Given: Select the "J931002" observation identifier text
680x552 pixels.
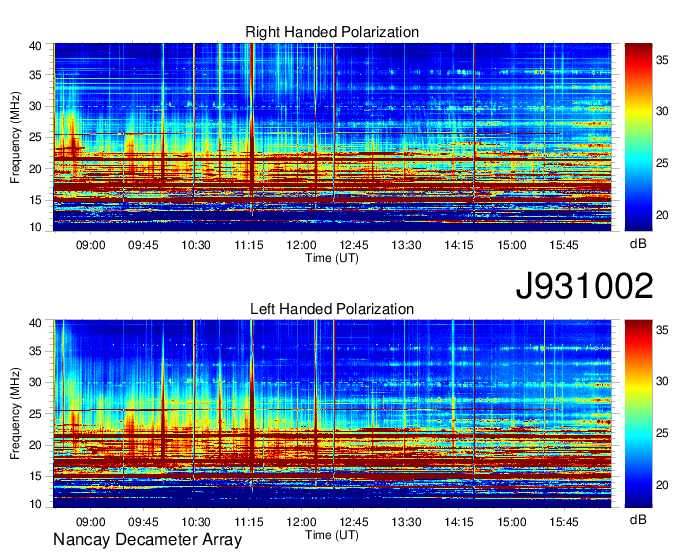Looking at the screenshot, I should tap(584, 286).
